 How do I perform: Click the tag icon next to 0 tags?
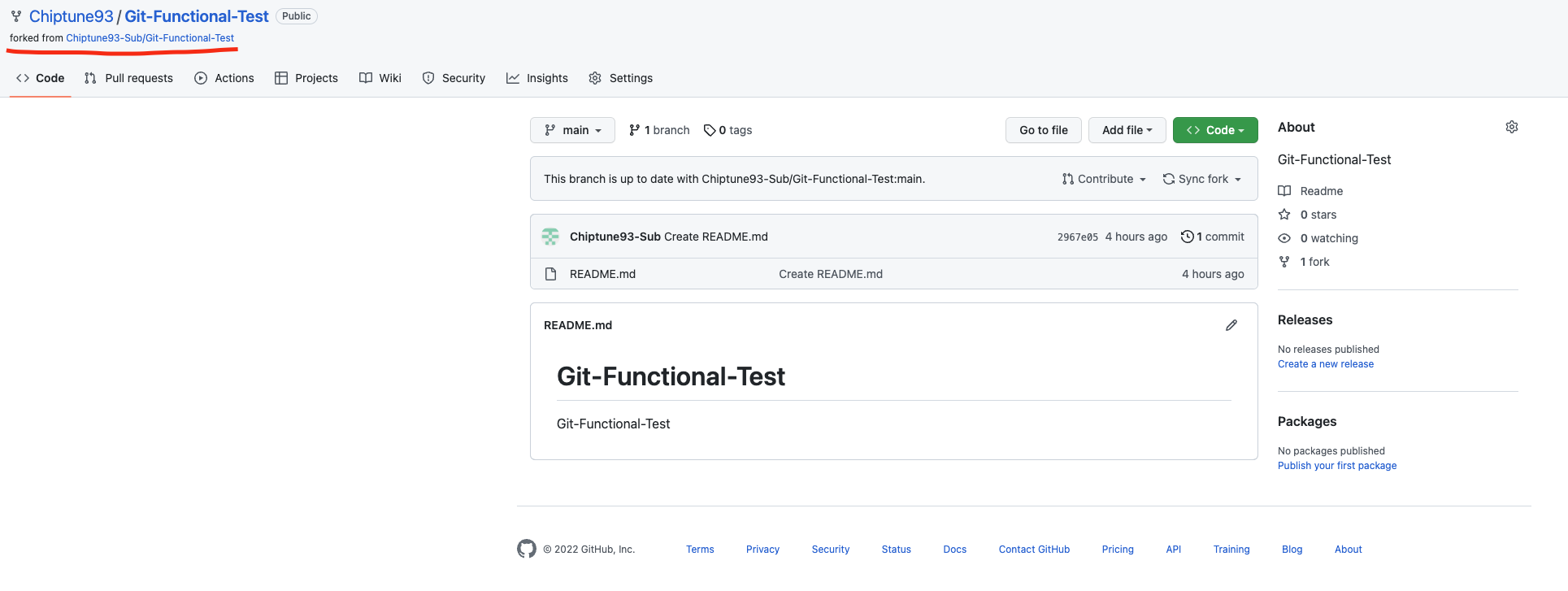tap(710, 130)
